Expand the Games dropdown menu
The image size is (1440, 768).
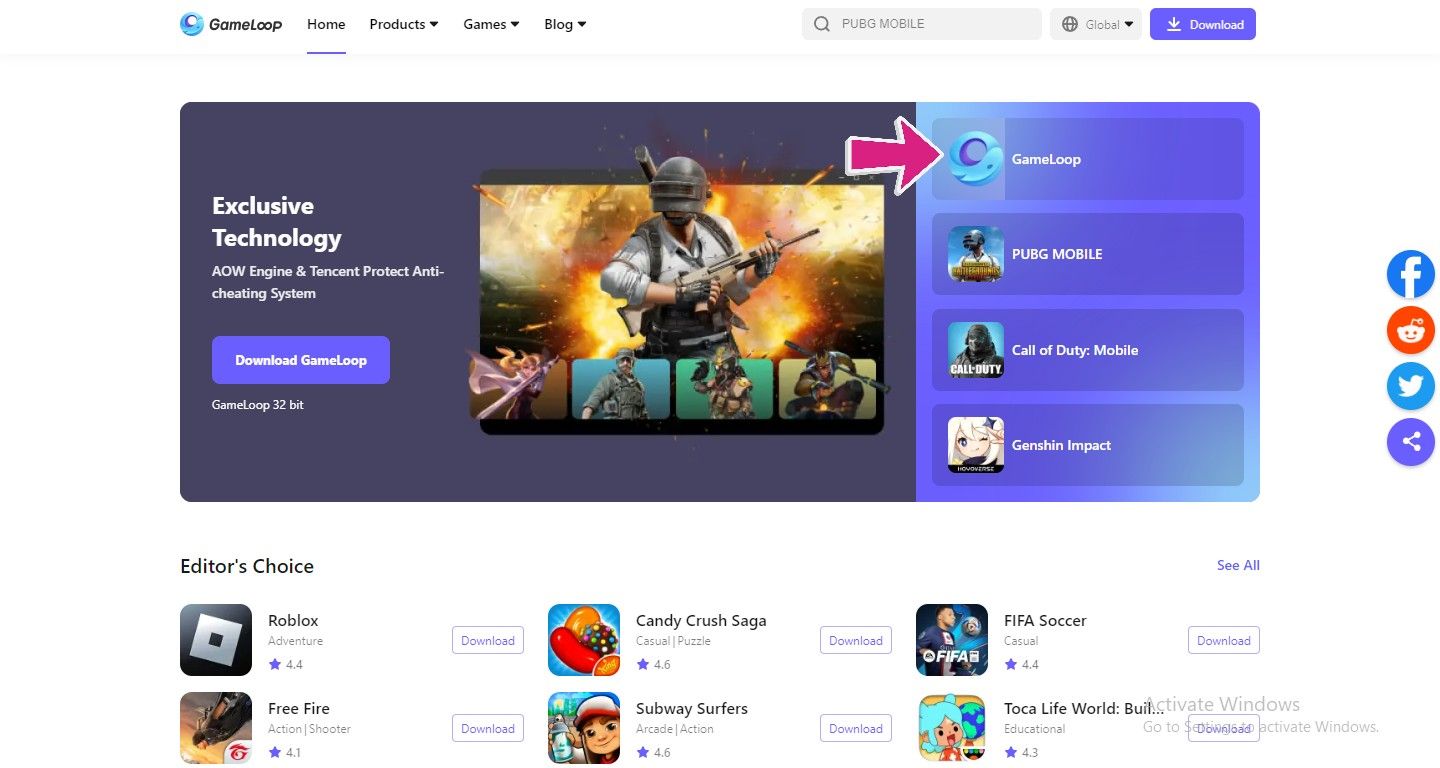491,24
